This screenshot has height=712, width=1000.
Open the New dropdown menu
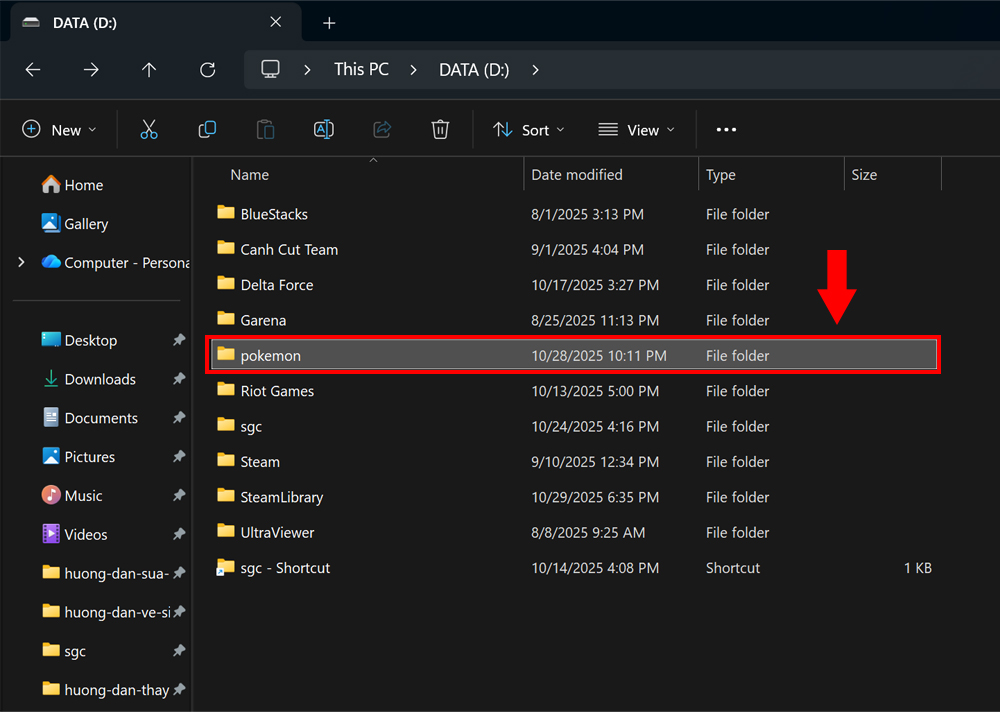click(x=60, y=130)
